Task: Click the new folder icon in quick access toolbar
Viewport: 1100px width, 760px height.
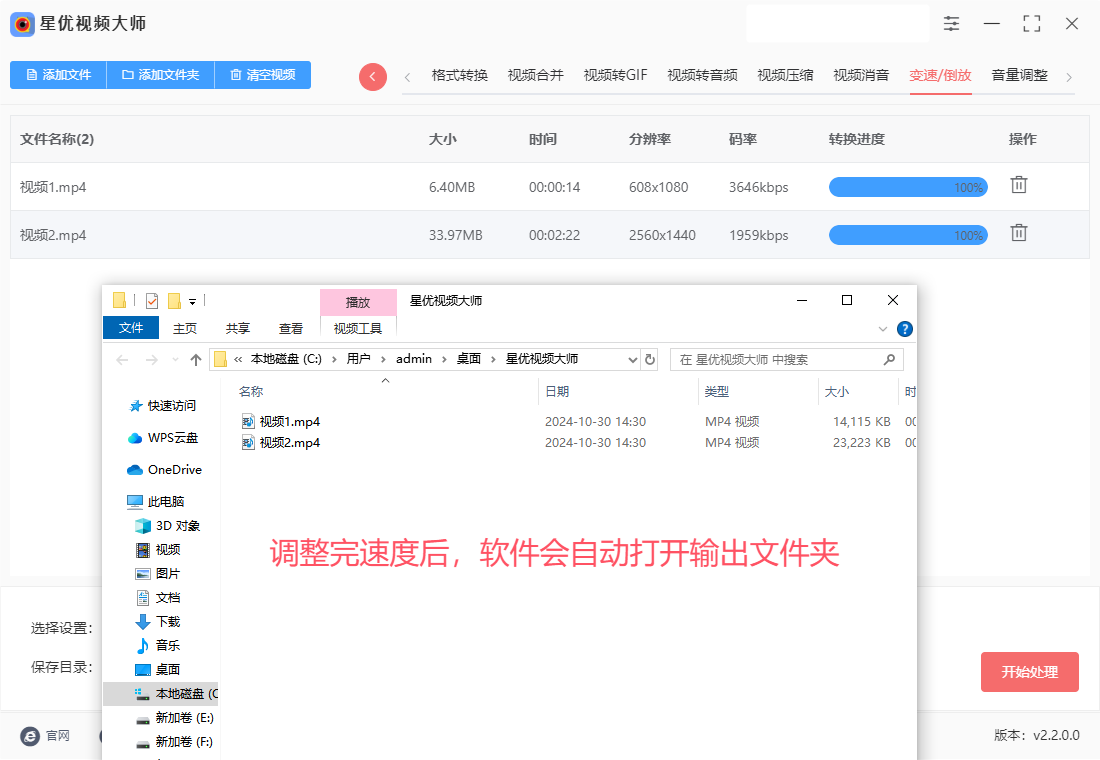Action: coord(174,301)
